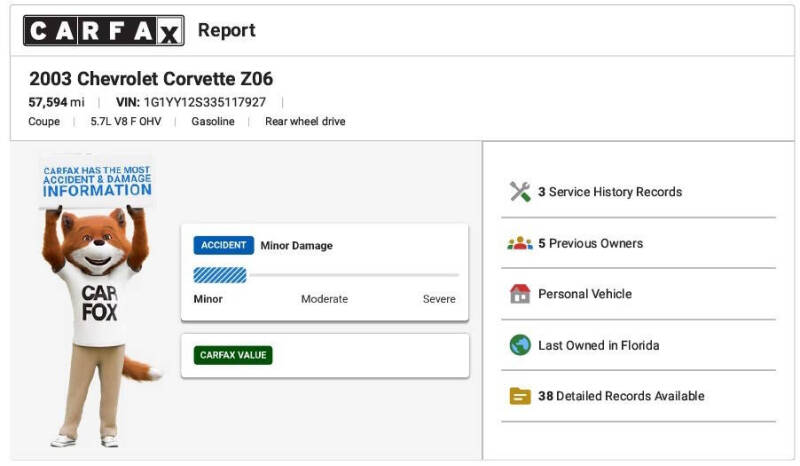Click the Minor Damage label
Screen dimensions: 800x466
[x=296, y=246]
